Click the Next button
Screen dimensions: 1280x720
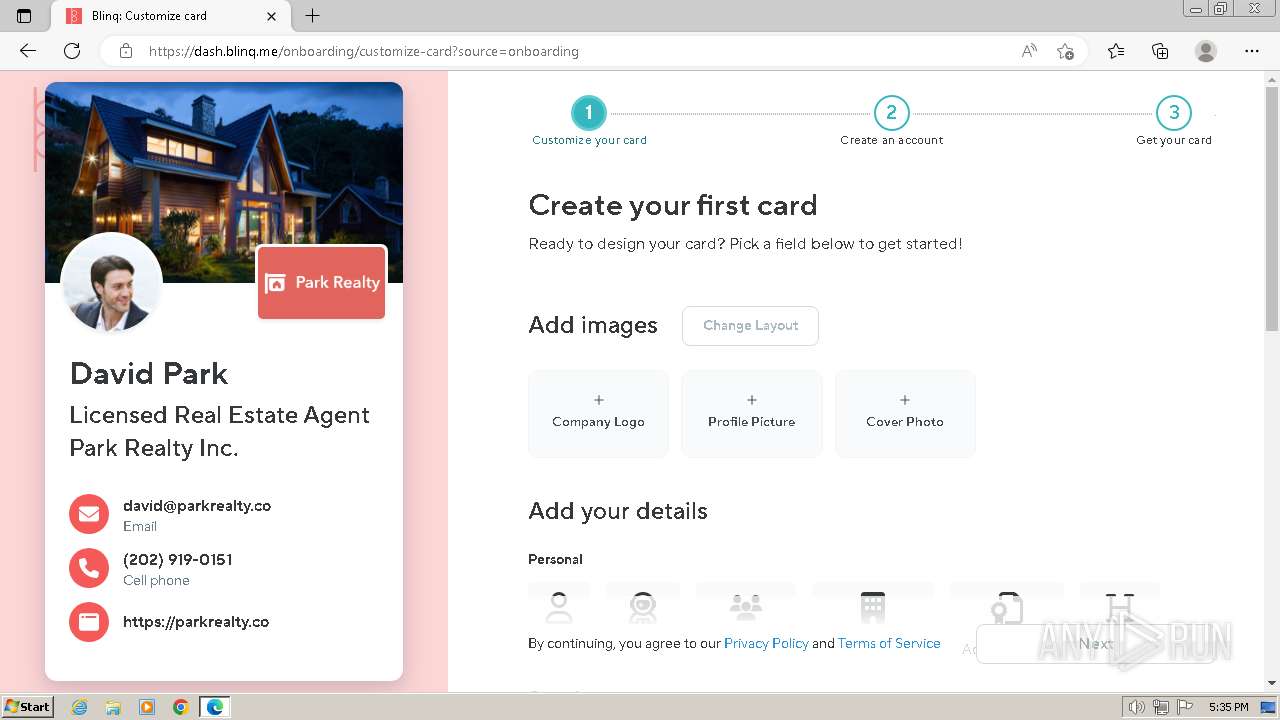(1096, 644)
